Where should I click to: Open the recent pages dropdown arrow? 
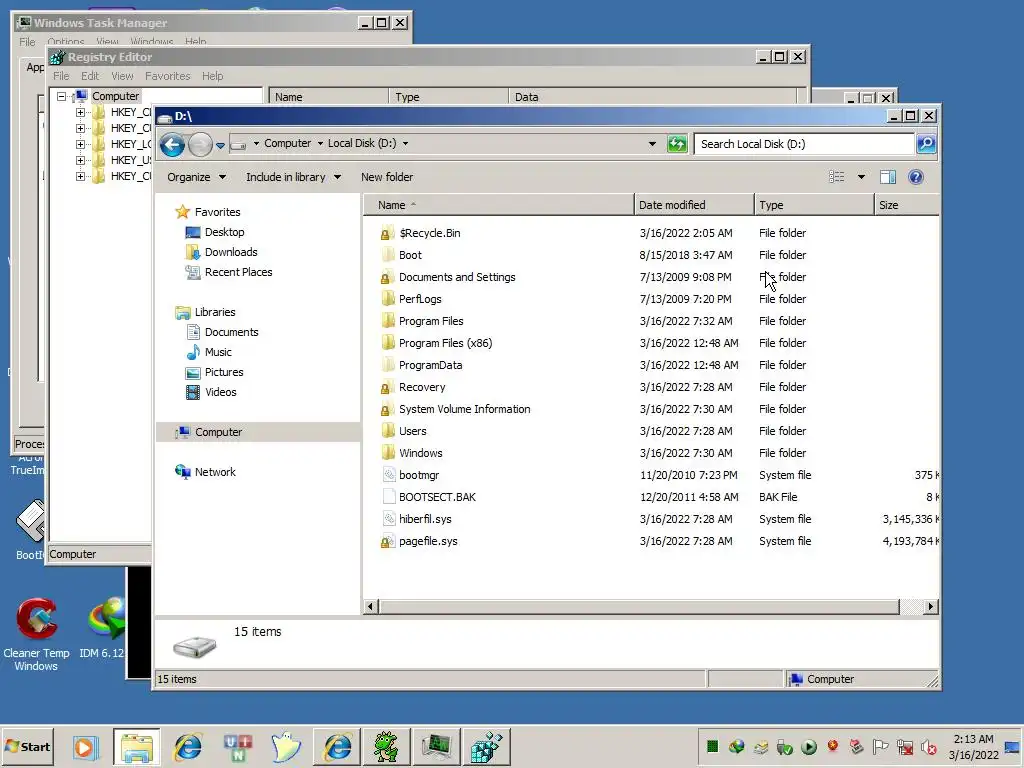[x=220, y=145]
